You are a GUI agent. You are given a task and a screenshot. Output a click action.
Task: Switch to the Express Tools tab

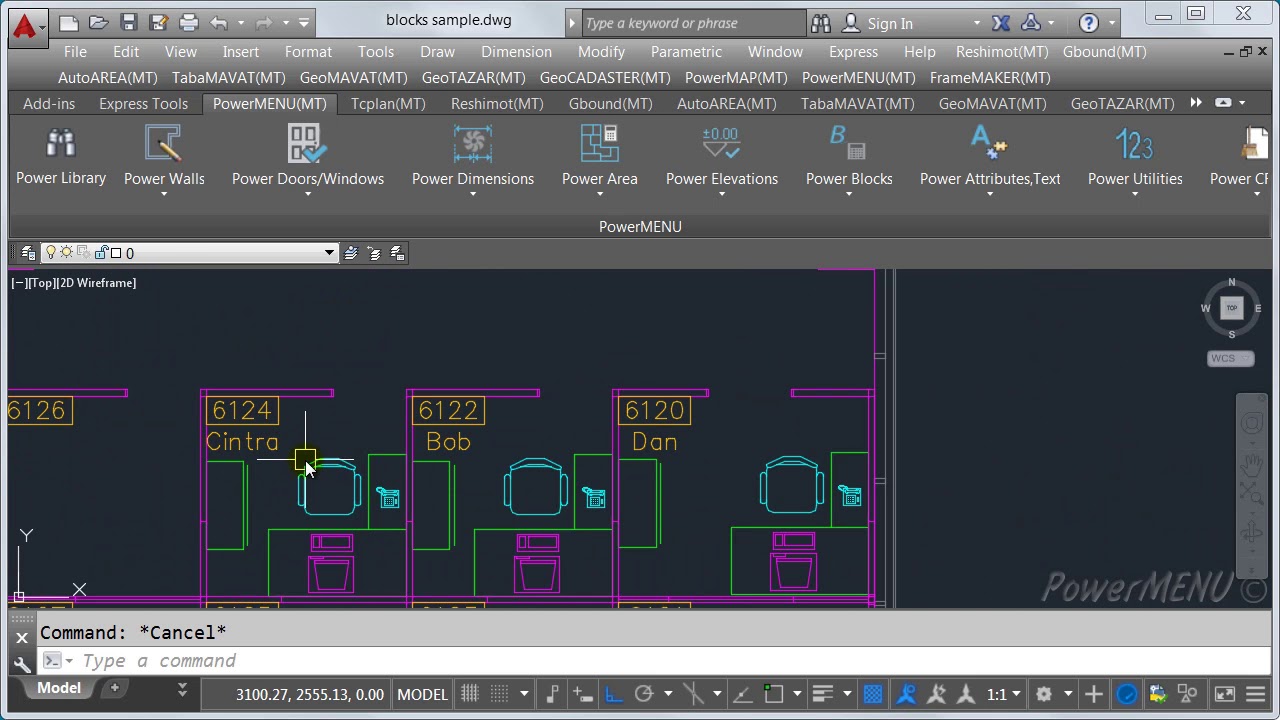pyautogui.click(x=143, y=104)
